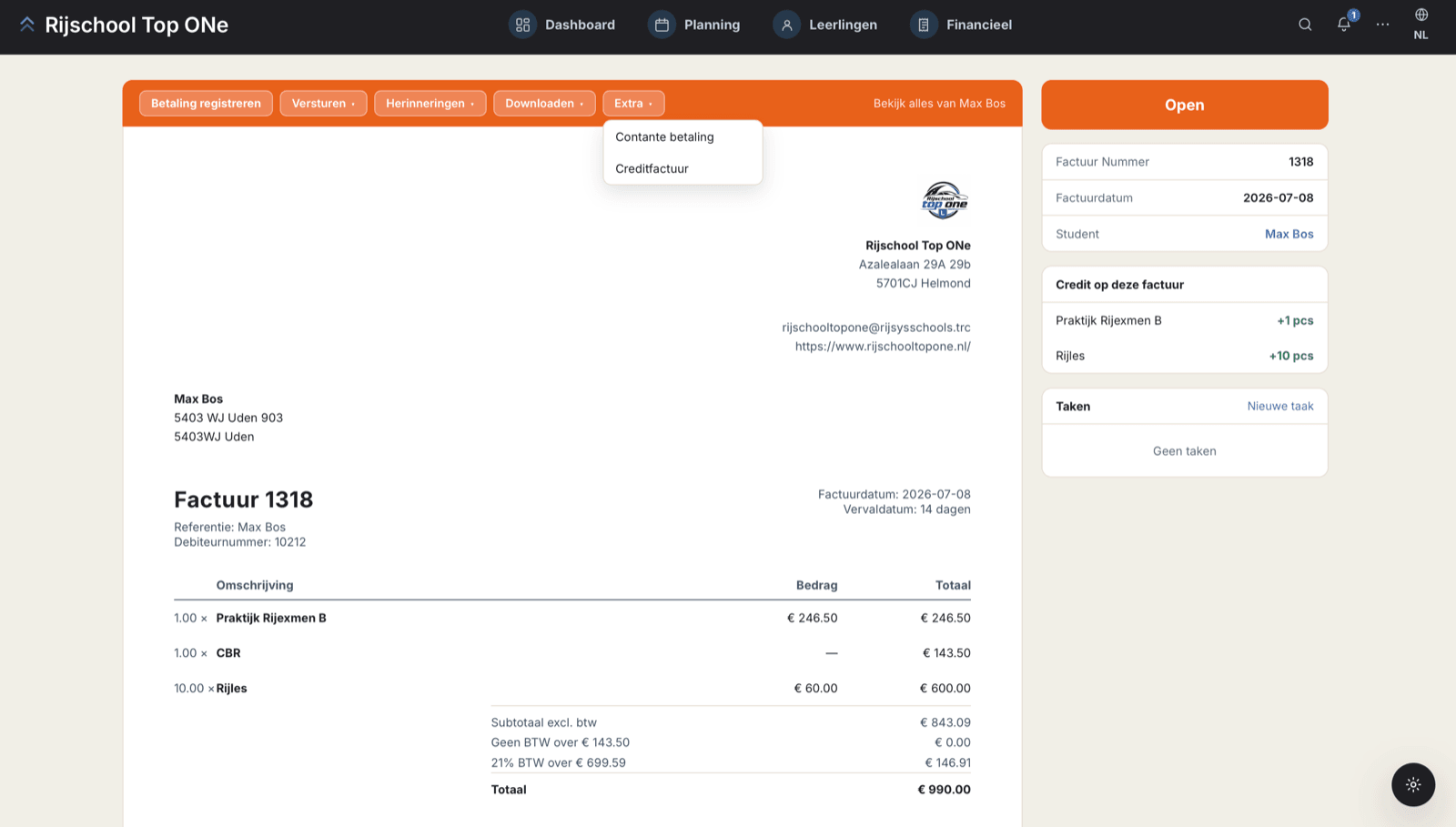Click the 5403 WJ Uden 903 address line

pyautogui.click(x=228, y=419)
